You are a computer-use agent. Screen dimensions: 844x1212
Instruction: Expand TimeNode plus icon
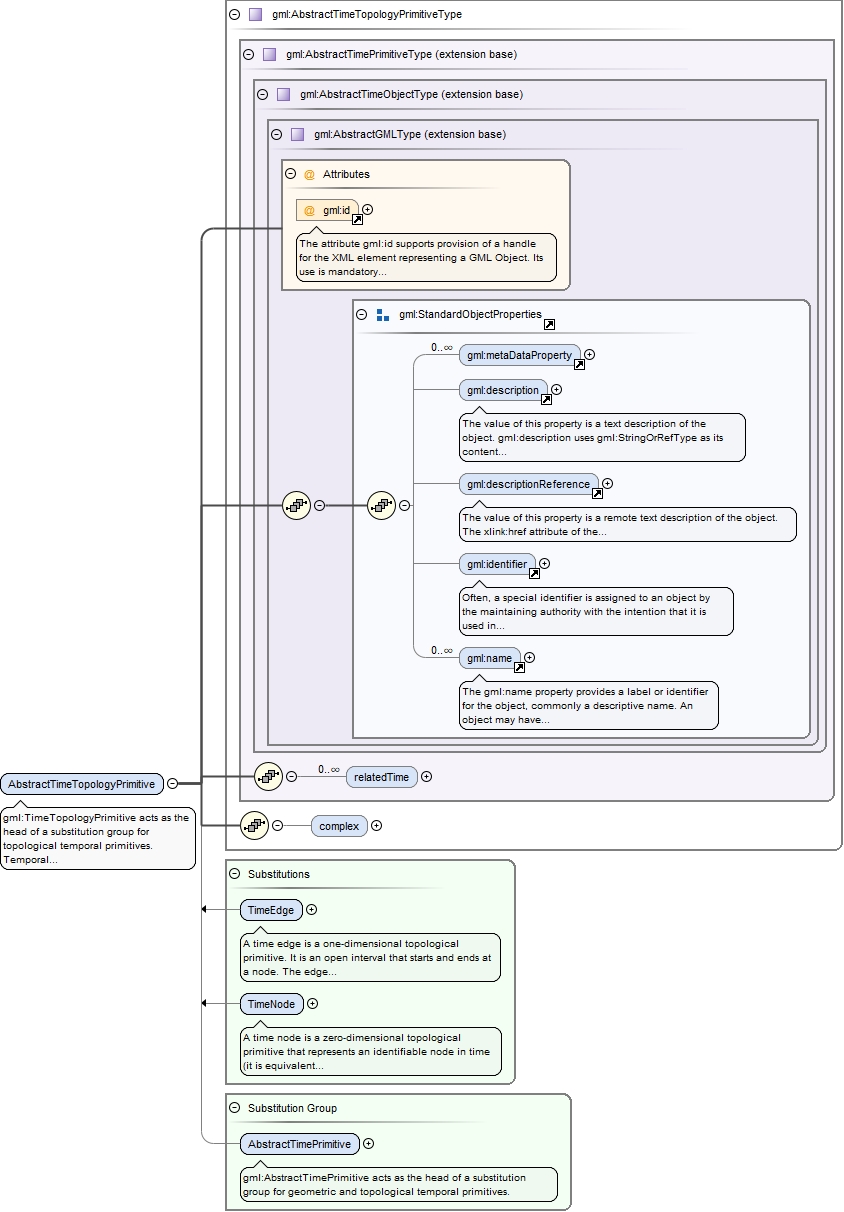point(312,1004)
